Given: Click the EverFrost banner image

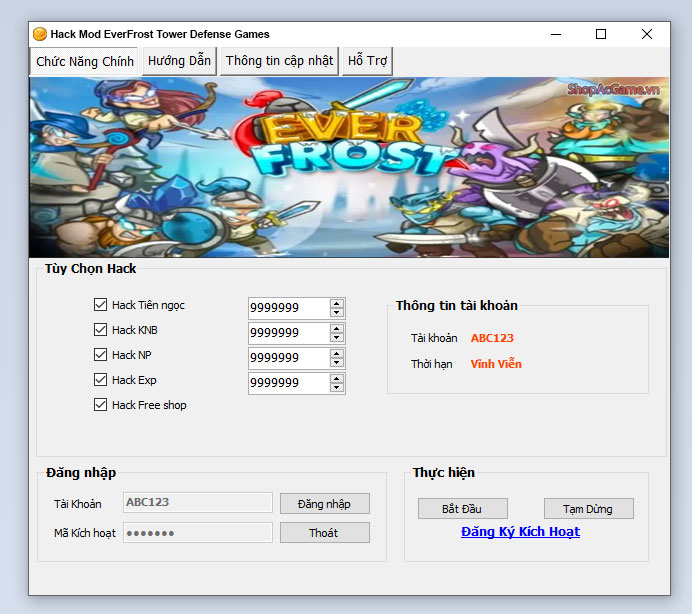Looking at the screenshot, I should pos(349,167).
